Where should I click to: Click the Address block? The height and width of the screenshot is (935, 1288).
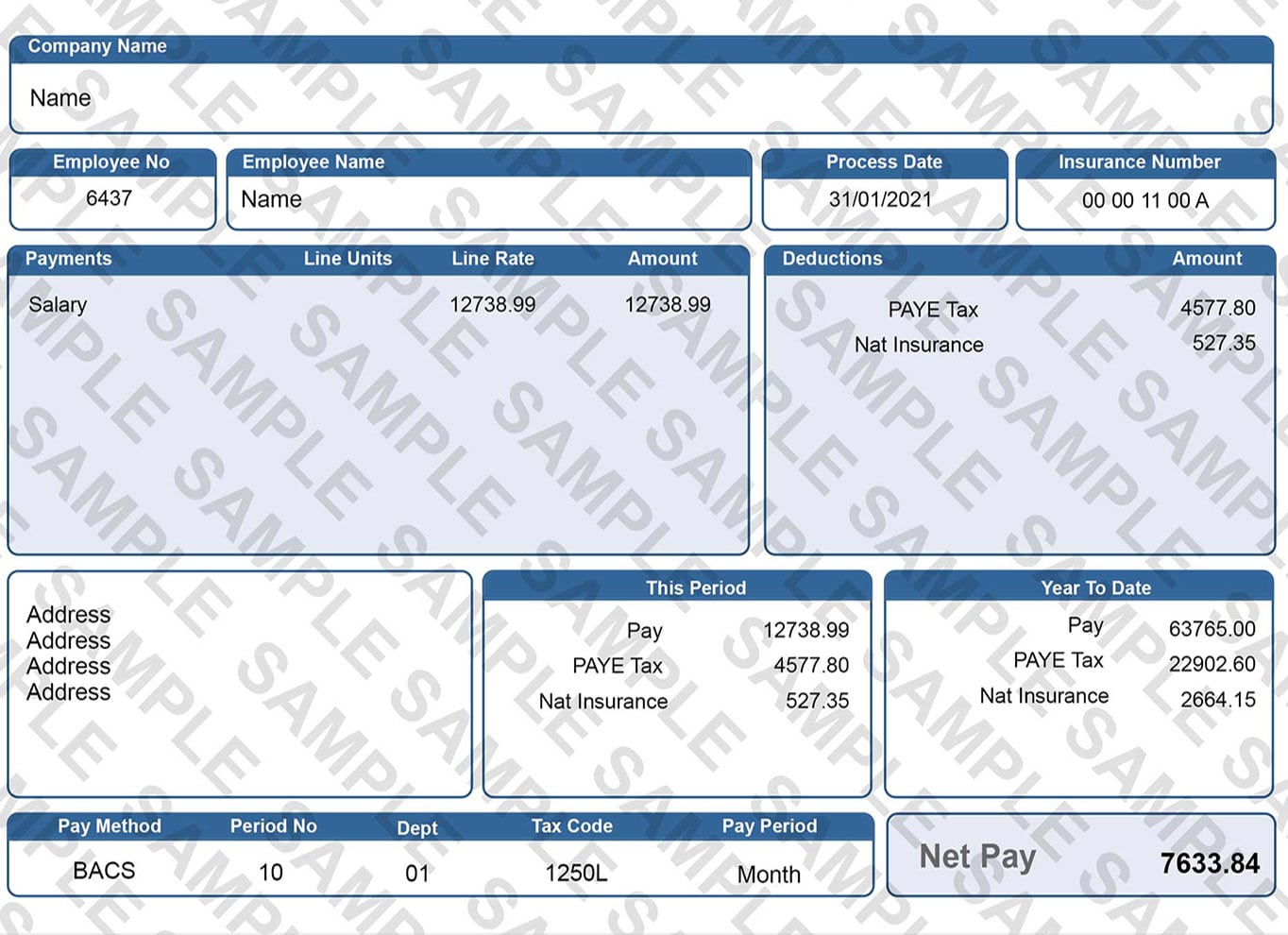[67, 653]
